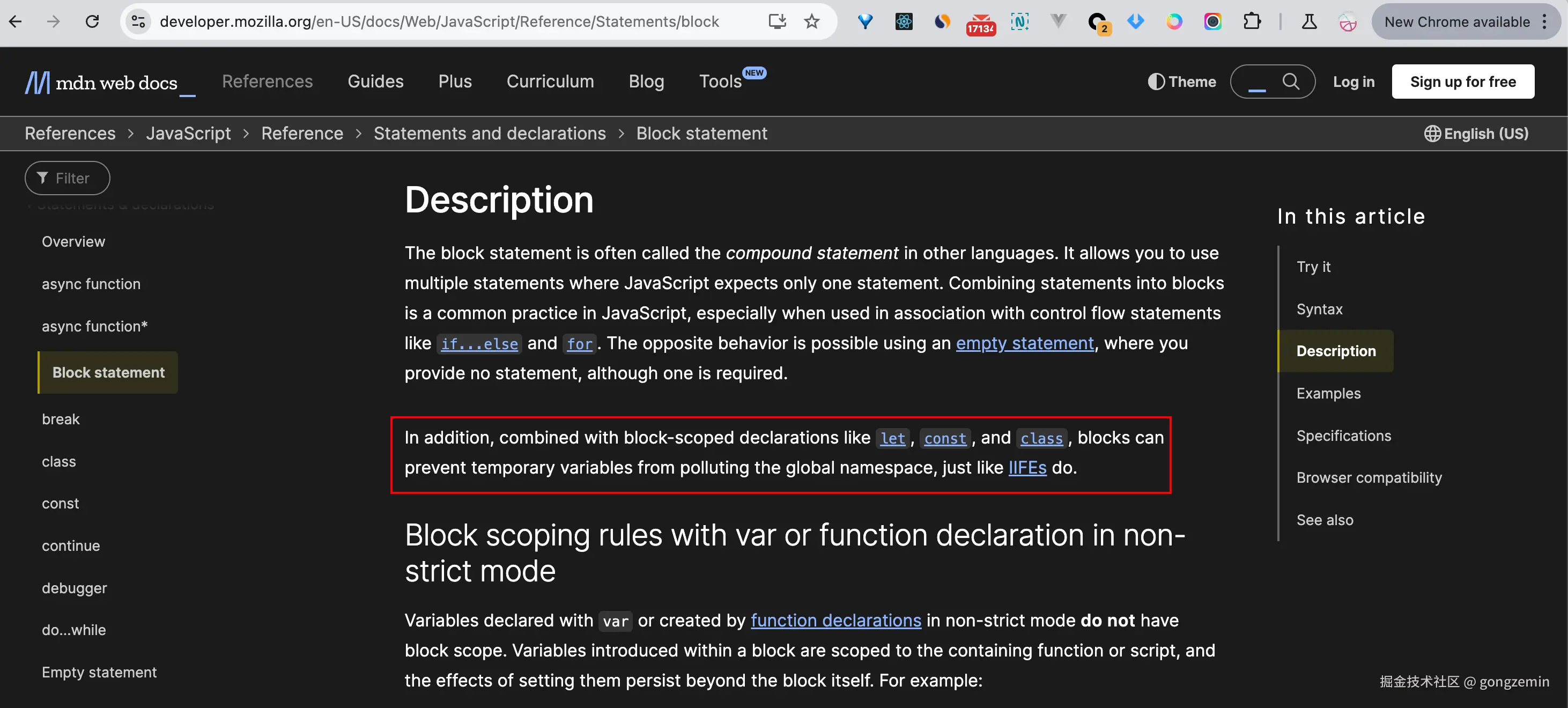1568x708 pixels.
Task: Click the browser reload page icon
Action: [x=92, y=22]
